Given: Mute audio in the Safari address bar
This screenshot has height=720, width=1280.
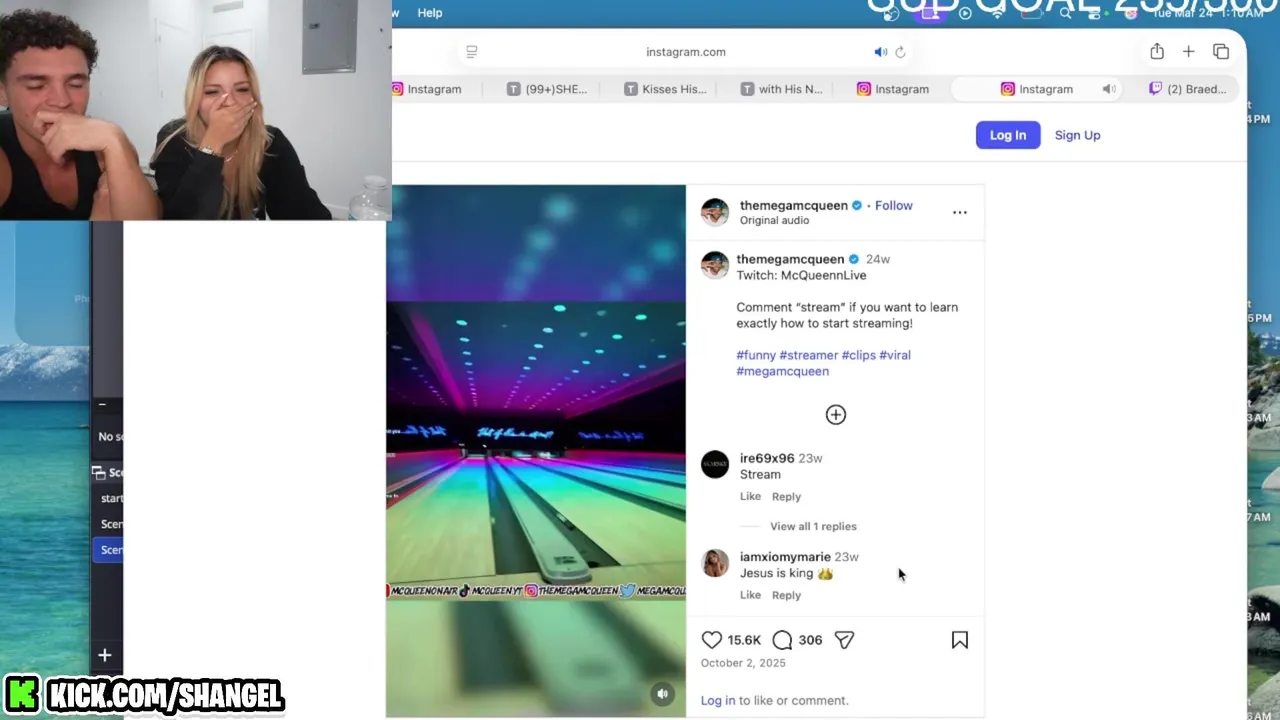Looking at the screenshot, I should click(880, 52).
